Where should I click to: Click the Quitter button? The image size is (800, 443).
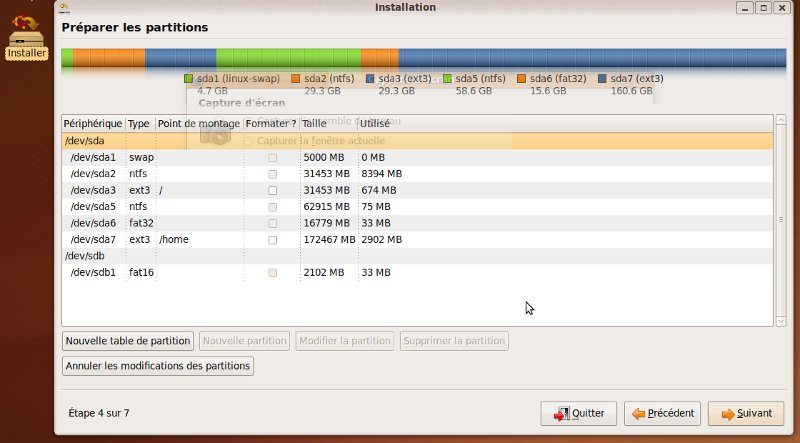click(579, 413)
